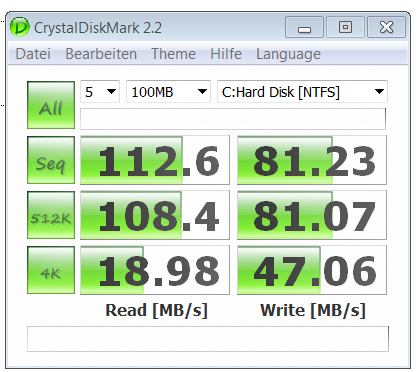Screen dimensions: 419x372
Task: Click the CrystalDiskMark green app icon
Action: coord(20,27)
